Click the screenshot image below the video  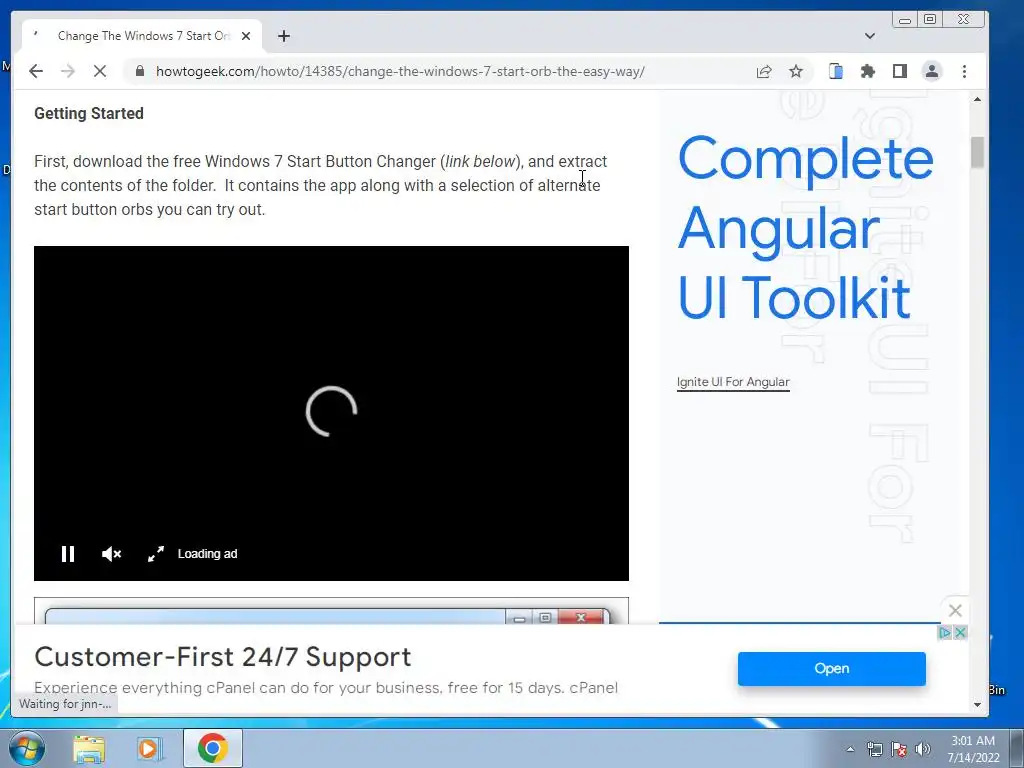point(331,611)
